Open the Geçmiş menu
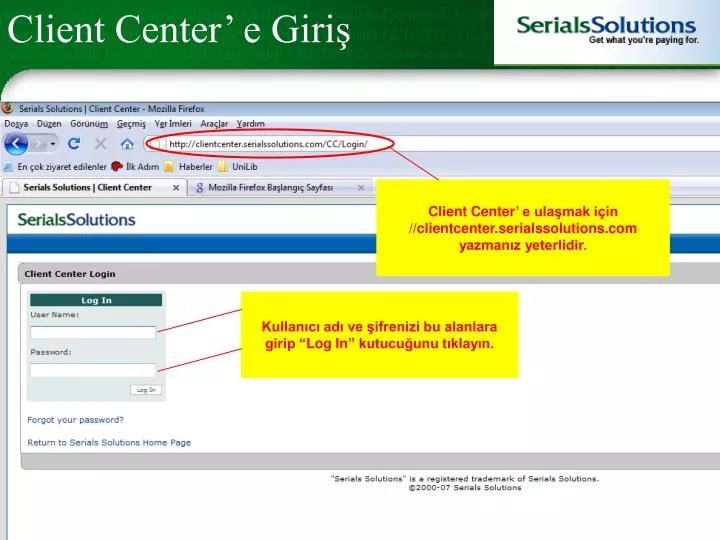Image resolution: width=720 pixels, height=540 pixels. (131, 124)
